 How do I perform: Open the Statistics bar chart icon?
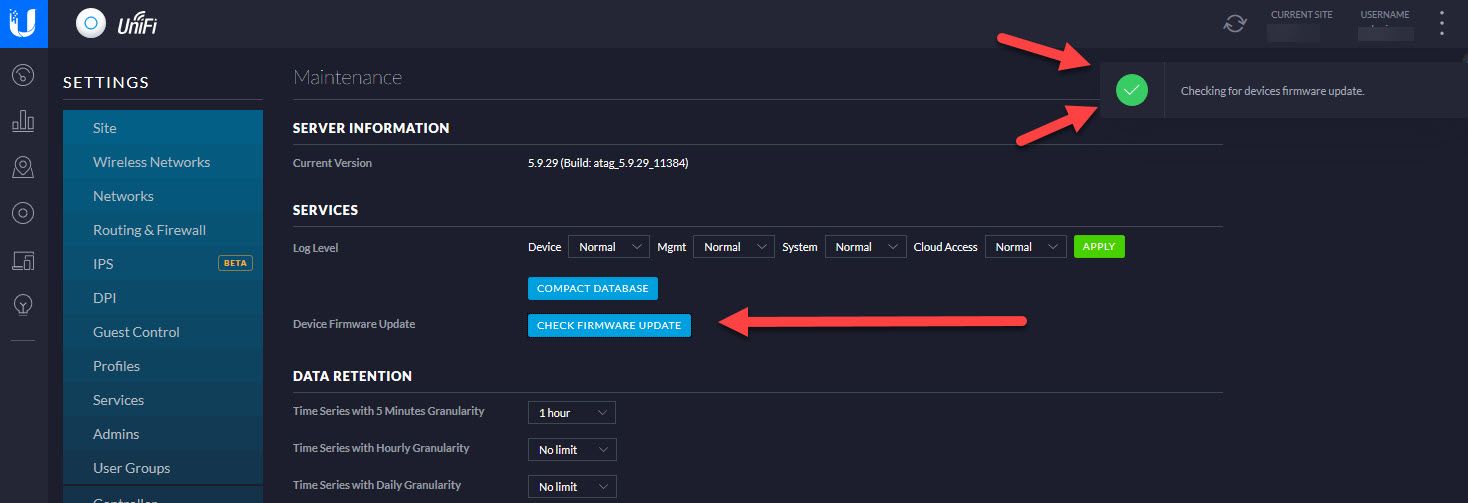click(x=23, y=121)
